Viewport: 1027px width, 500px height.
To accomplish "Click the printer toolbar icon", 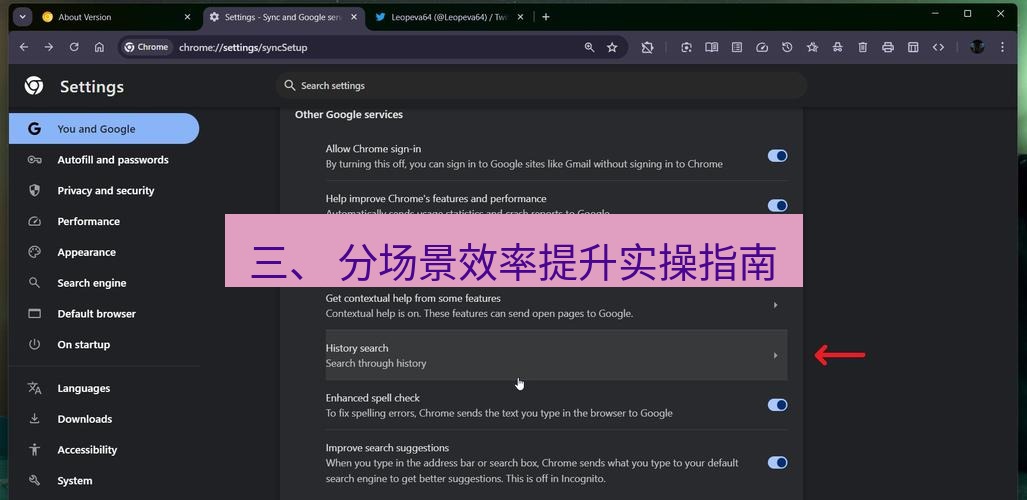I will coord(888,47).
